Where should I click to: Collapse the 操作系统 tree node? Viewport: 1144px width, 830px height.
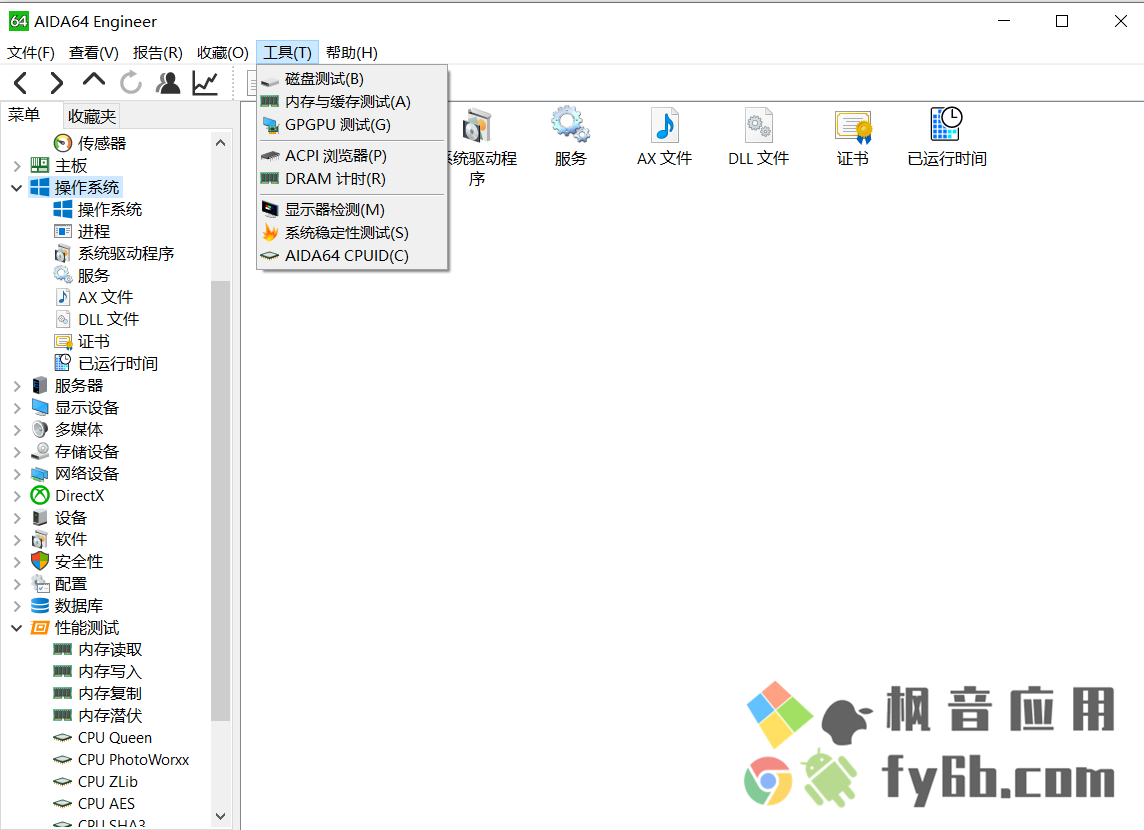click(17, 188)
